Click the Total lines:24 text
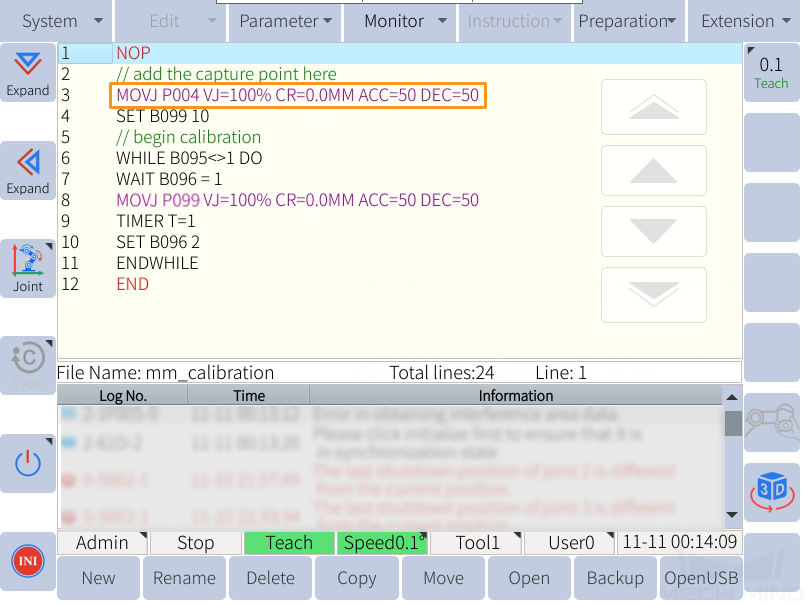Viewport: 806px width, 605px height. (x=442, y=373)
